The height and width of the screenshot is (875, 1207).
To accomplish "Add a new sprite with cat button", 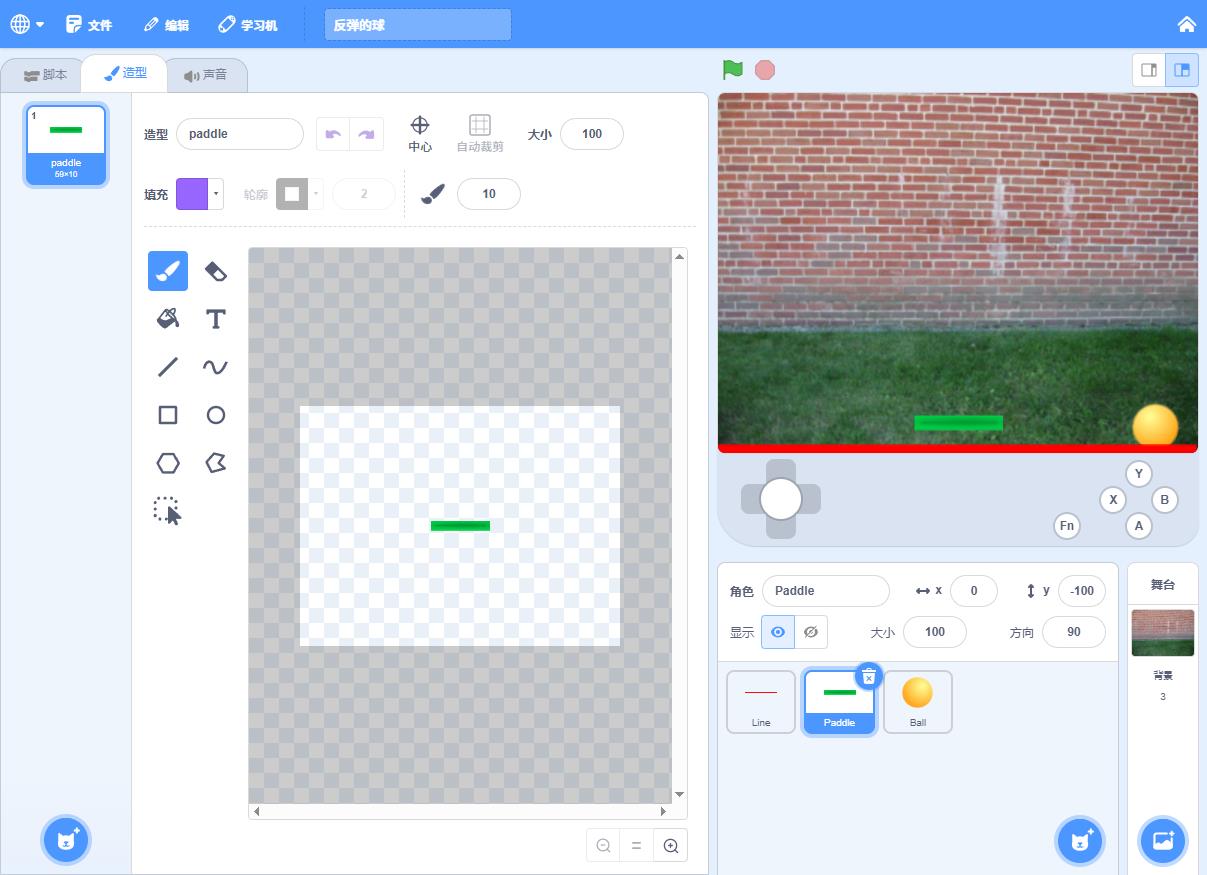I will 1081,841.
